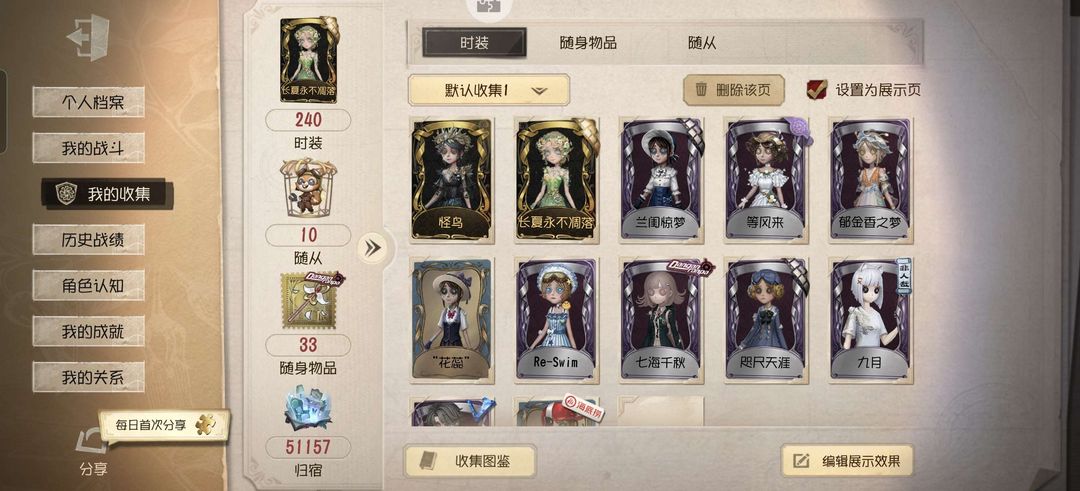This screenshot has height=491, width=1080.
Task: Expand the panel with double chevron arrow
Action: pyautogui.click(x=373, y=248)
